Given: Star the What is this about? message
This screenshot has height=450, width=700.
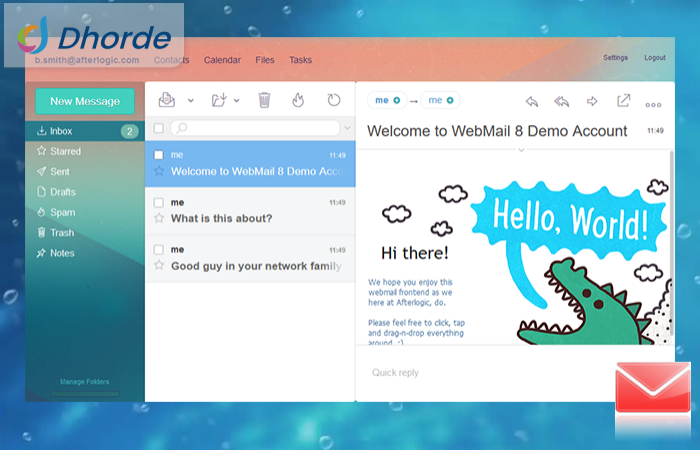Looking at the screenshot, I should click(159, 218).
